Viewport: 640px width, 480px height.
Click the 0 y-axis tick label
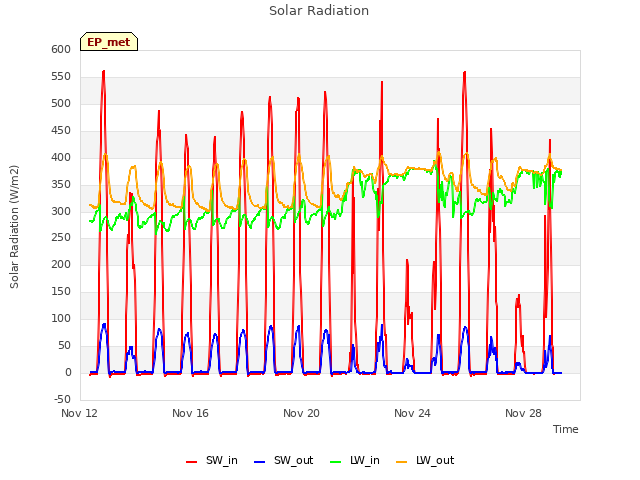pos(68,372)
